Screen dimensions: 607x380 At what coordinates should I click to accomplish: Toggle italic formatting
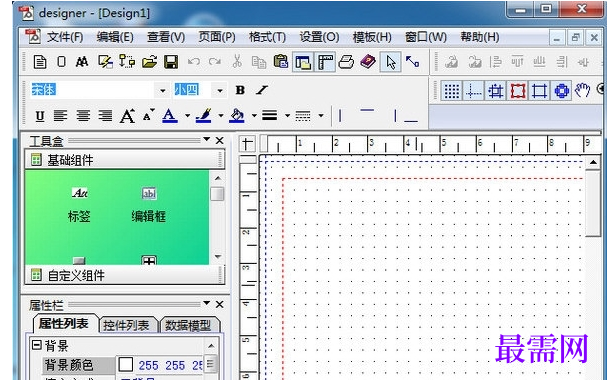tap(262, 90)
